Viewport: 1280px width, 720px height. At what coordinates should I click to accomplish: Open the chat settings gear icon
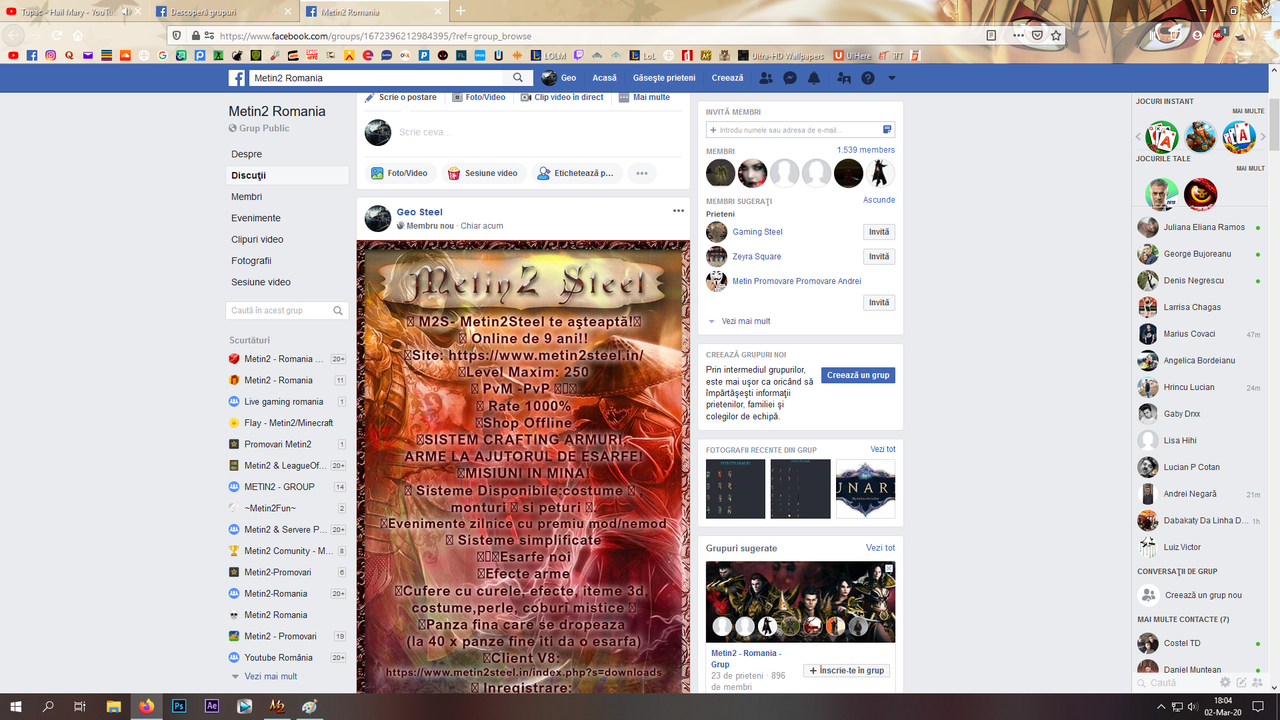point(1225,682)
